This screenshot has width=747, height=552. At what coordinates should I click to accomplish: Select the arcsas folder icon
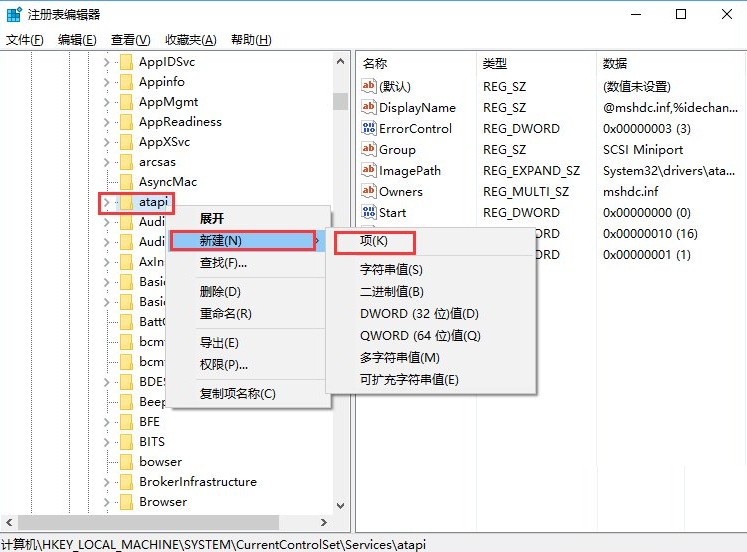coord(126,162)
